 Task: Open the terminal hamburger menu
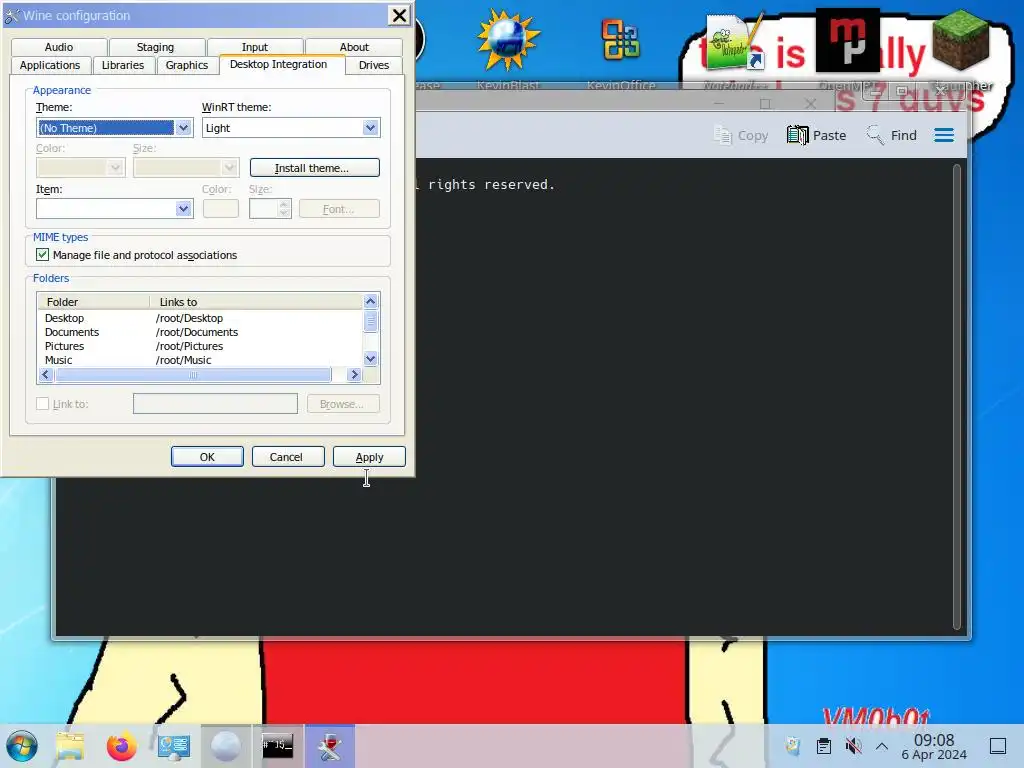coord(944,135)
